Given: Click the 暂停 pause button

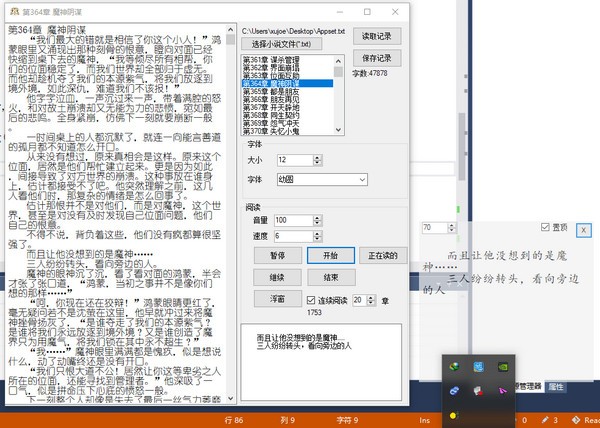Looking at the screenshot, I should (x=277, y=255).
